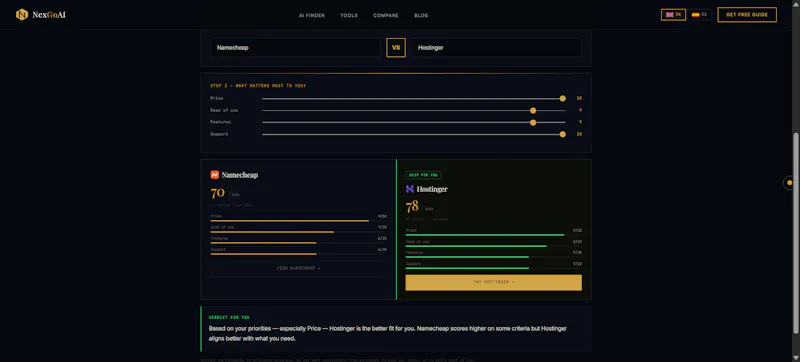Click the Verdict For You heading
This screenshot has height=362, width=800.
(229, 317)
